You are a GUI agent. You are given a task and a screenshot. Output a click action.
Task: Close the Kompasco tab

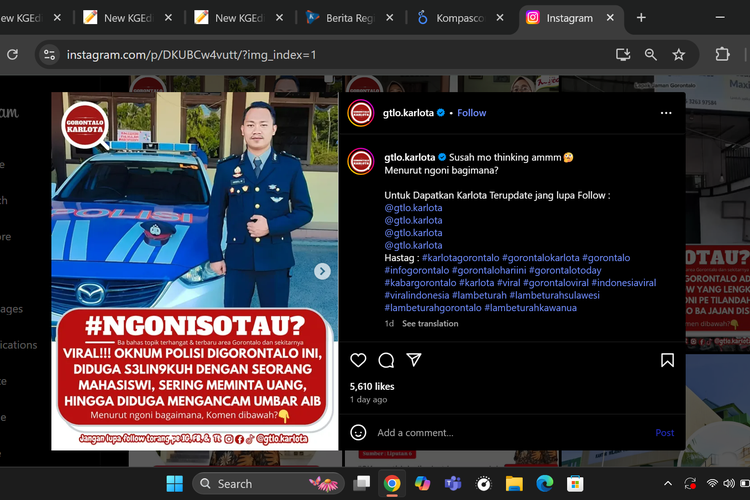click(x=500, y=18)
